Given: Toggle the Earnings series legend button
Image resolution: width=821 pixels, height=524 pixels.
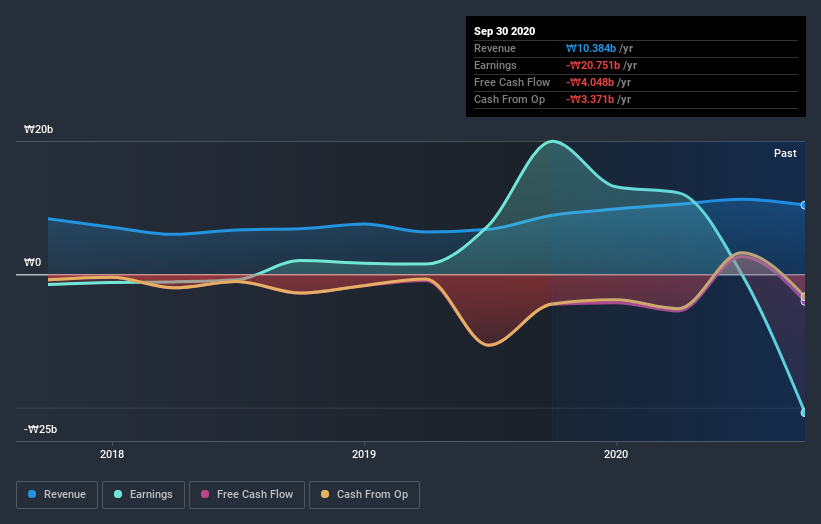Looking at the screenshot, I should tap(143, 495).
